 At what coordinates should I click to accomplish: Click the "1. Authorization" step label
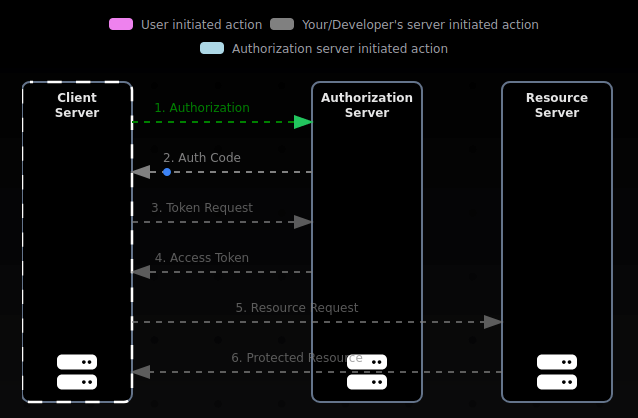[x=202, y=107]
